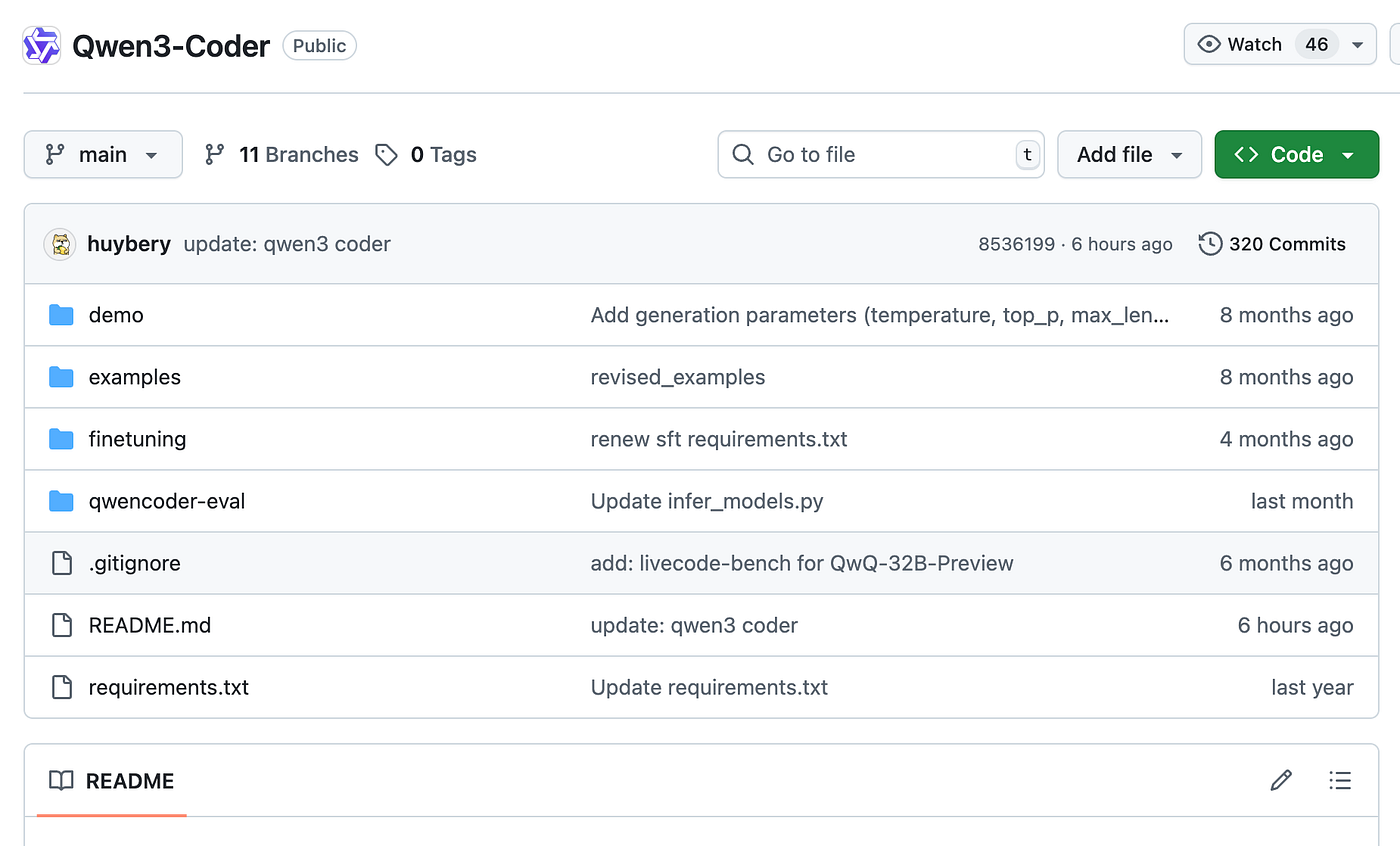Open commit hash 8536199
The width and height of the screenshot is (1400, 846).
coord(1016,244)
